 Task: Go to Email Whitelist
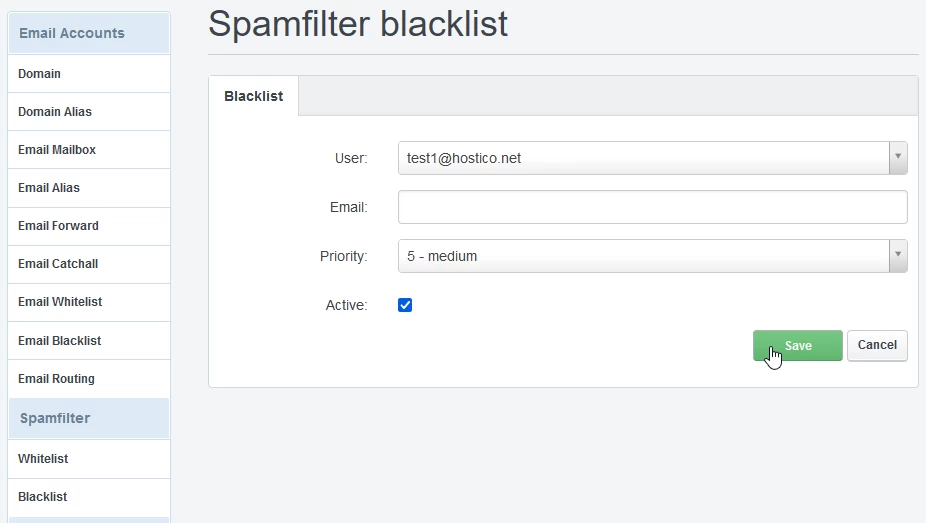coord(60,302)
